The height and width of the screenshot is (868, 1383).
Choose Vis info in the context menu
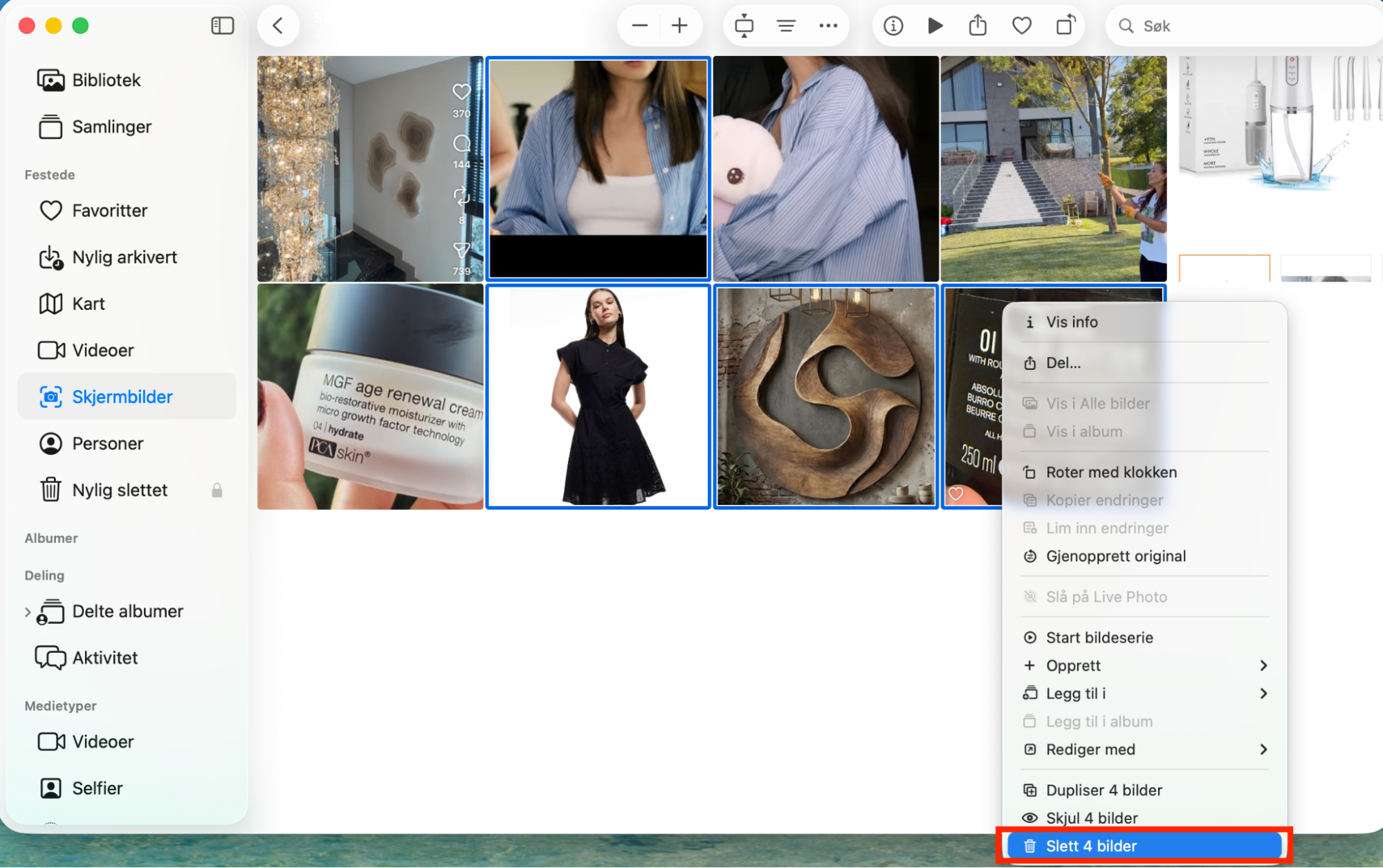[1144, 322]
